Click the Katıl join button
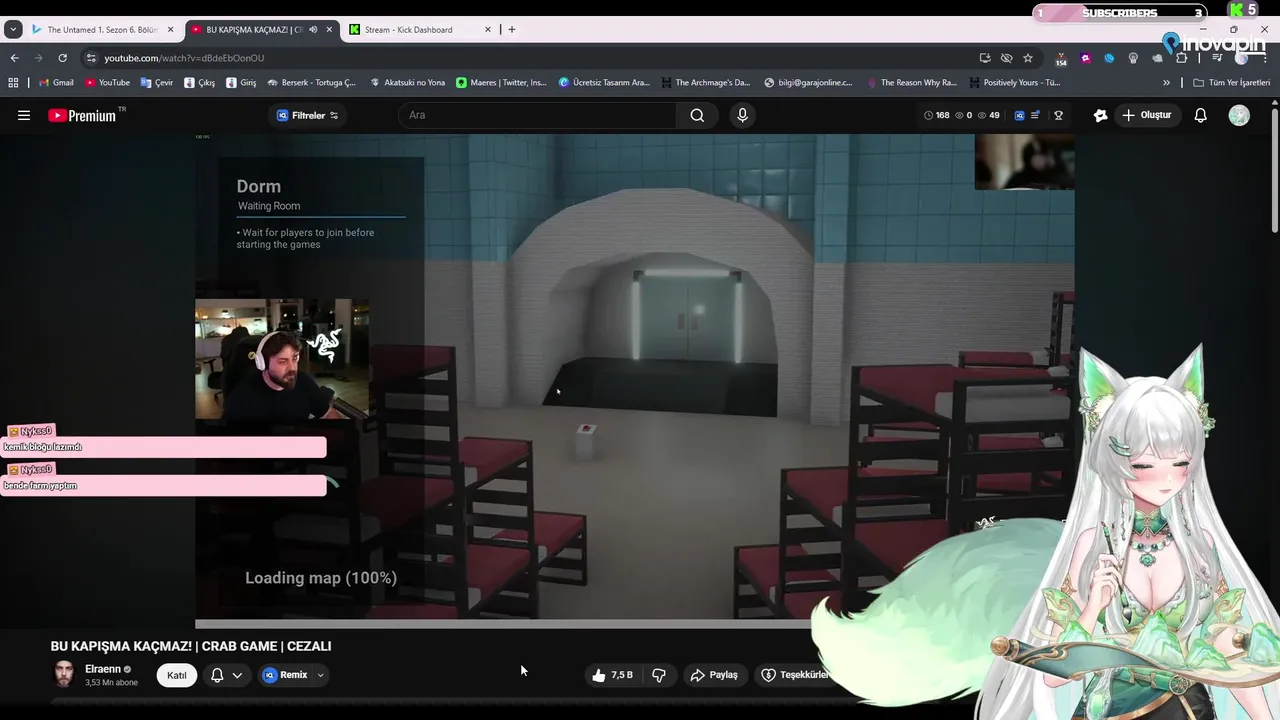Image resolution: width=1280 pixels, height=720 pixels. tap(177, 675)
